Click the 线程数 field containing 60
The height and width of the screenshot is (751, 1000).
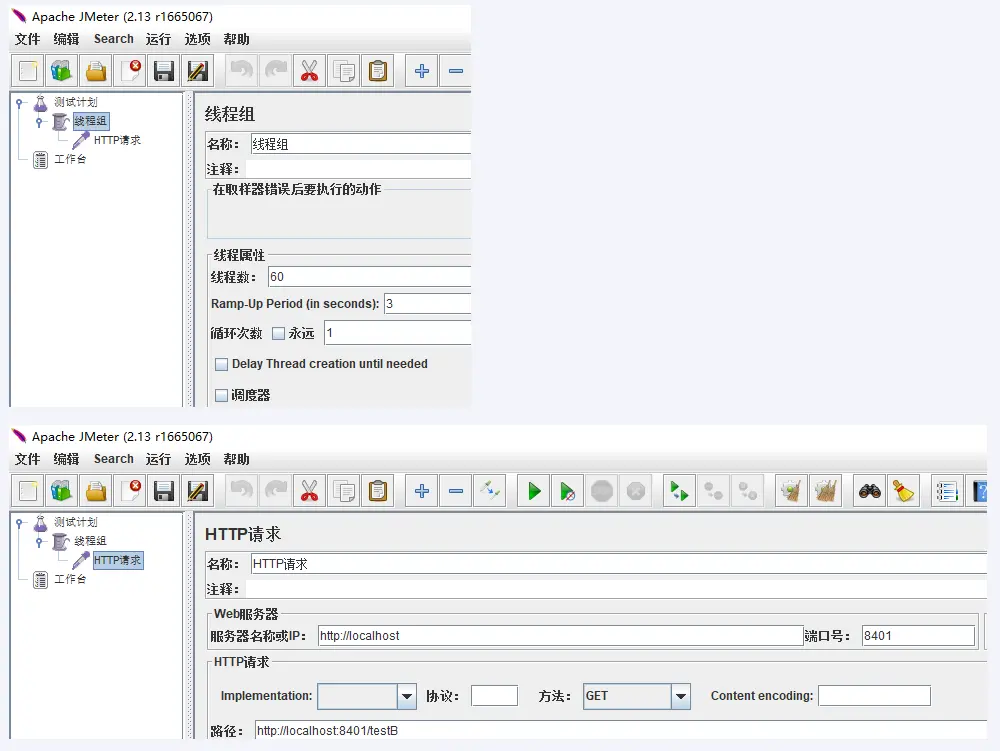[x=368, y=277]
